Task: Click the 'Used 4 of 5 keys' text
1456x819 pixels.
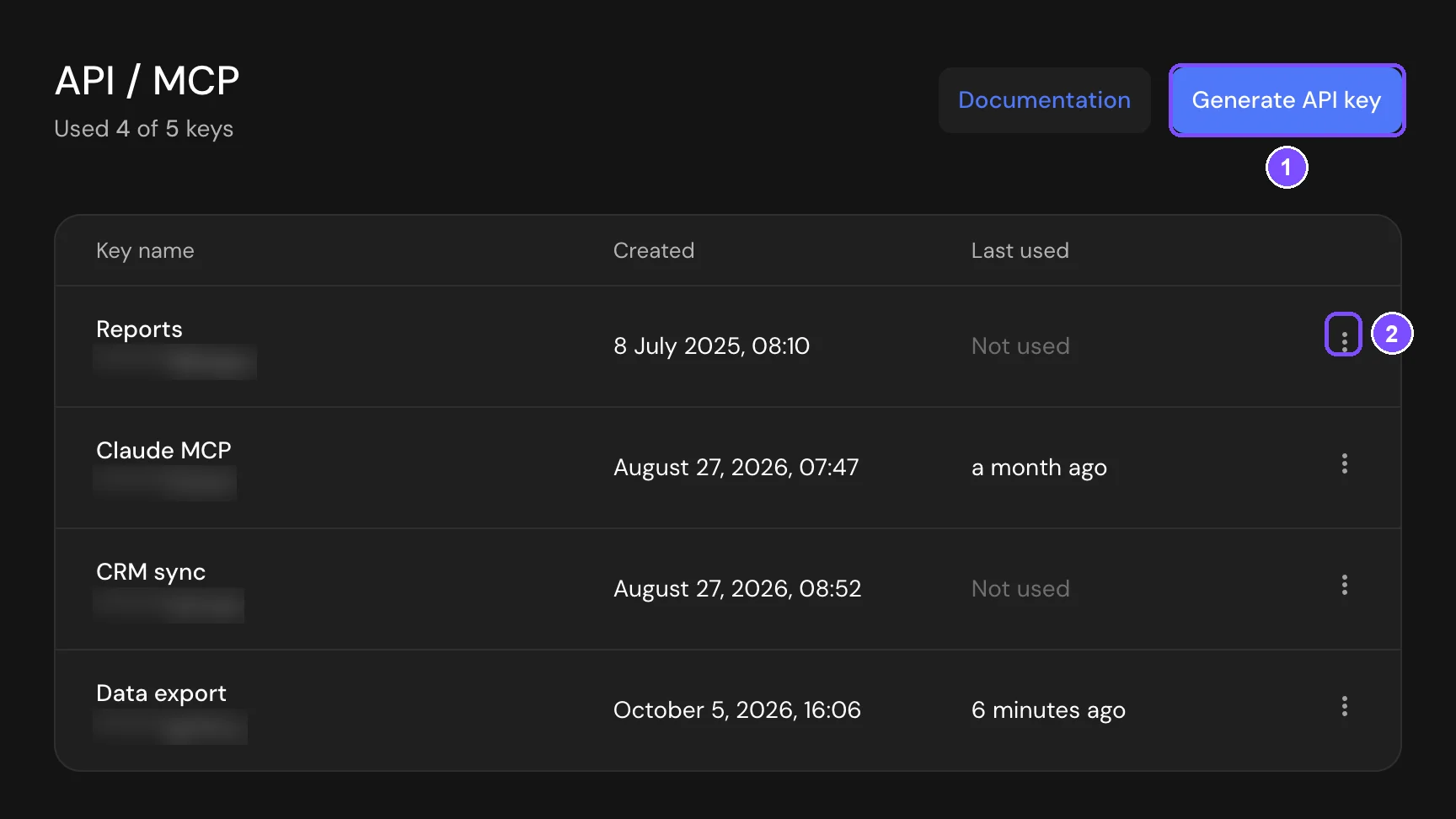Action: (144, 129)
